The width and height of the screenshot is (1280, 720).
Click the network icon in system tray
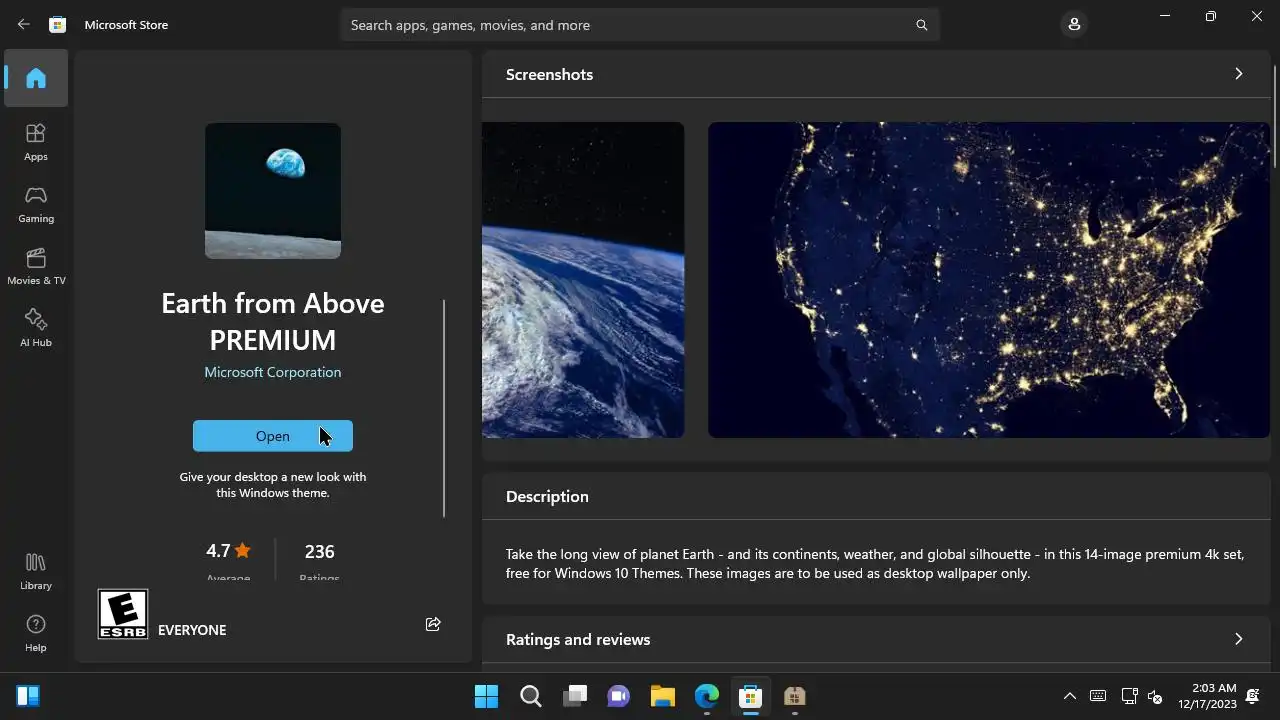click(1129, 696)
